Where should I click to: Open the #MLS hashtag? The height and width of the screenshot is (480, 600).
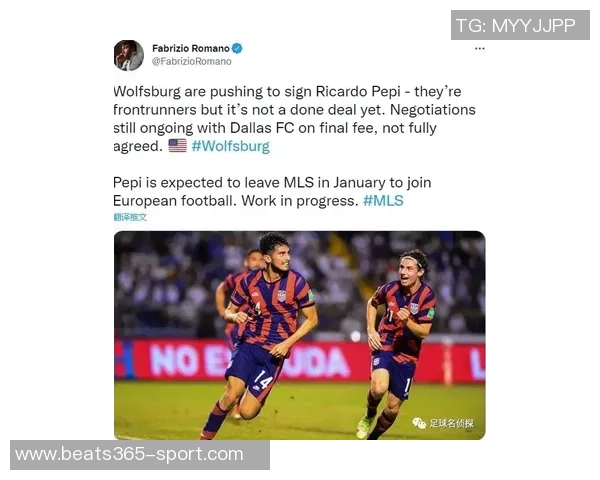point(383,201)
